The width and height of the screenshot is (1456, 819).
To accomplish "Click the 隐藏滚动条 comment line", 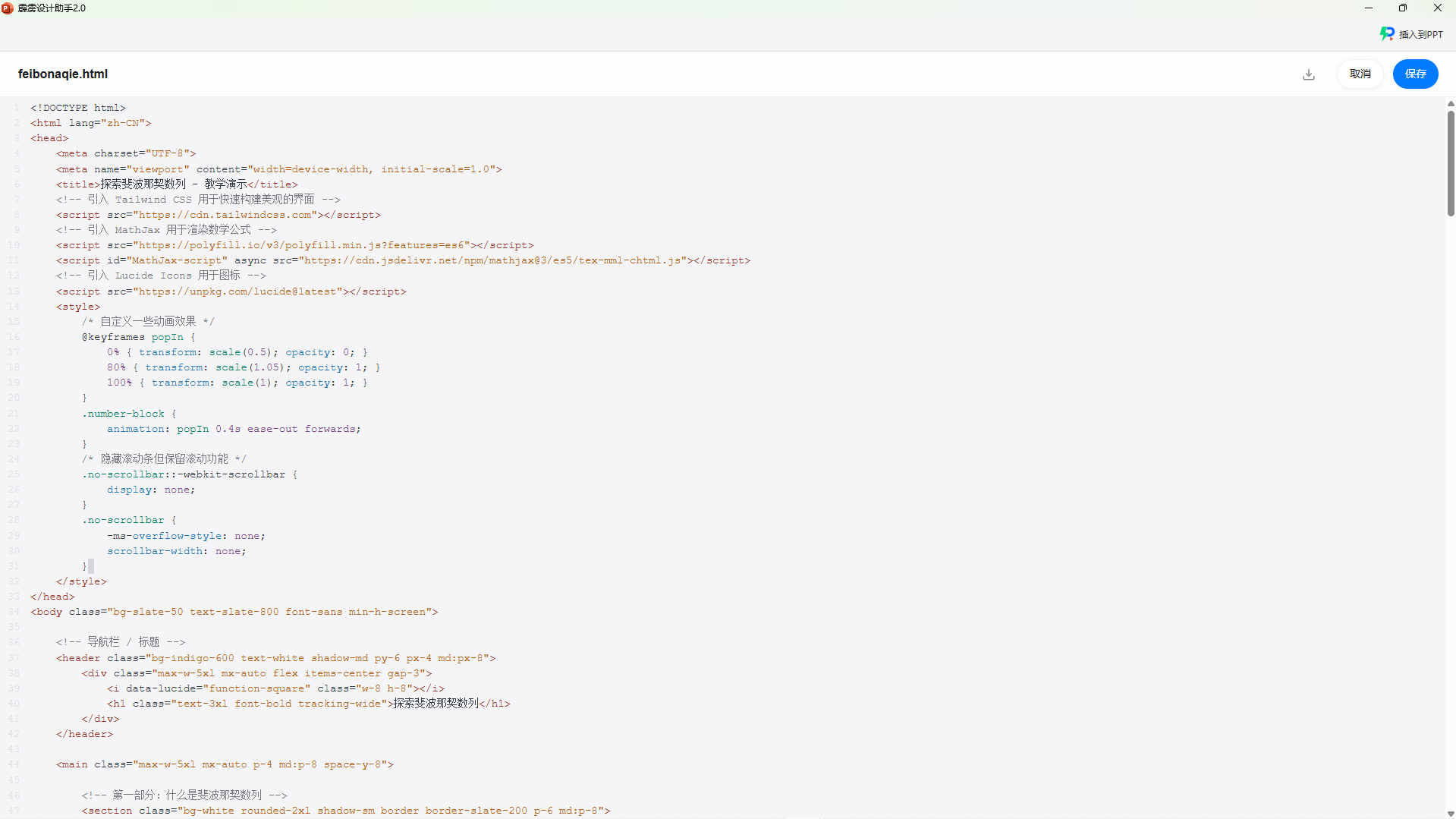I will [x=164, y=459].
